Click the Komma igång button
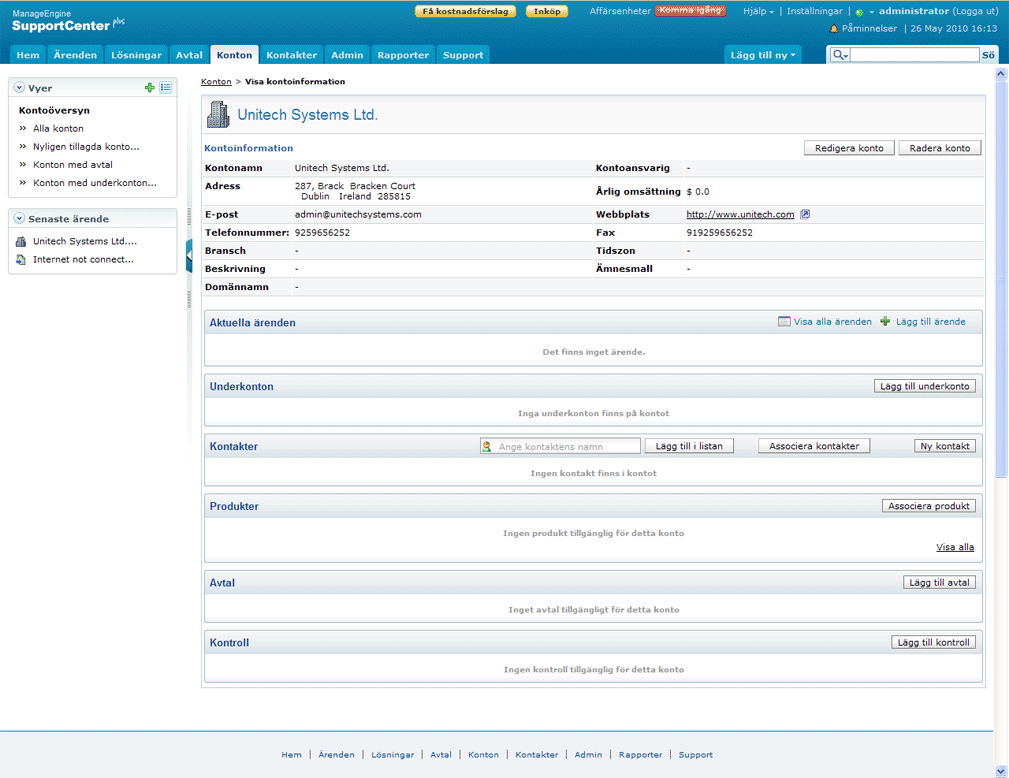1009x778 pixels. [x=690, y=10]
